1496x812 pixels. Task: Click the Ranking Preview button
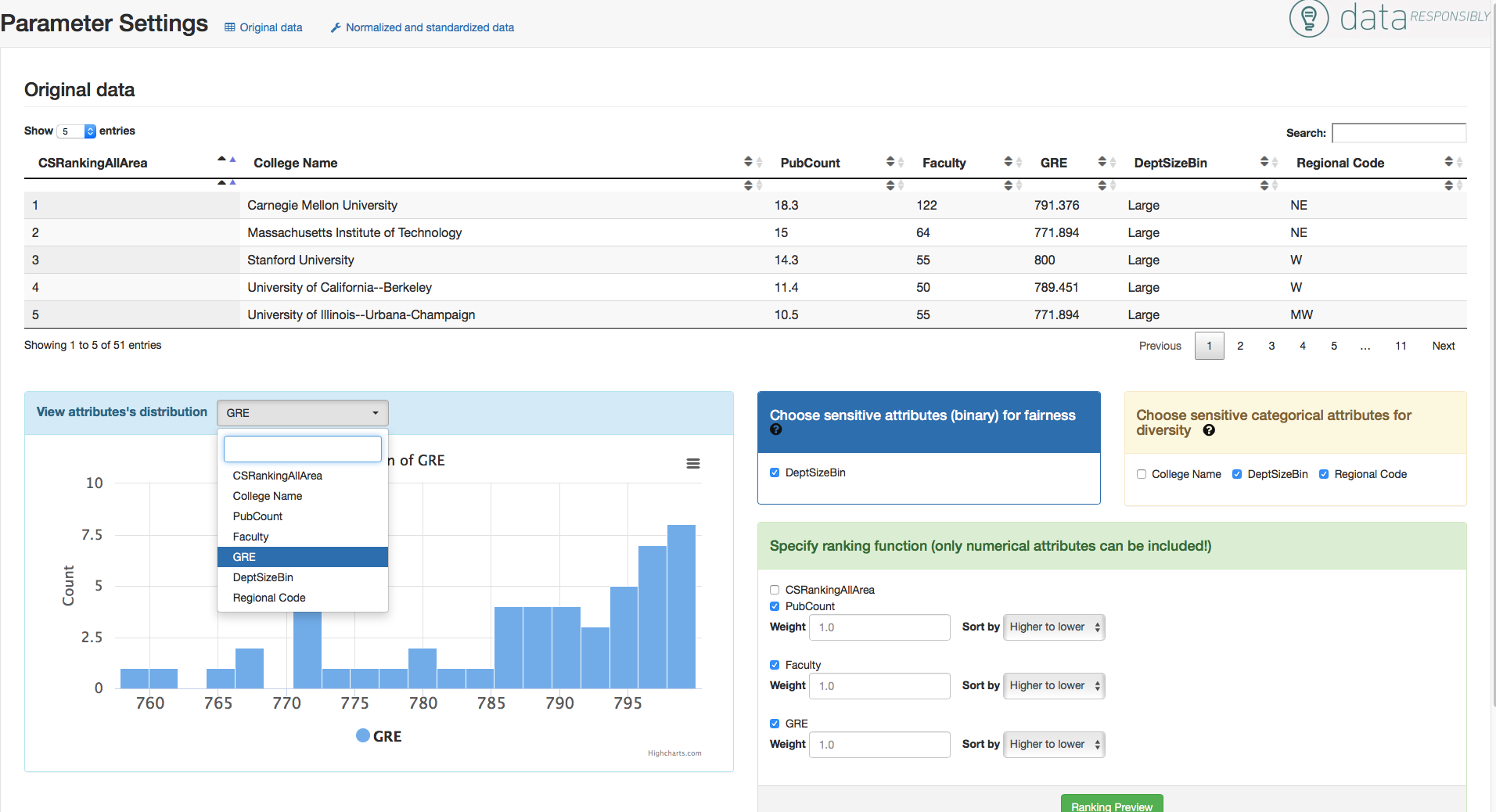pyautogui.click(x=1112, y=804)
